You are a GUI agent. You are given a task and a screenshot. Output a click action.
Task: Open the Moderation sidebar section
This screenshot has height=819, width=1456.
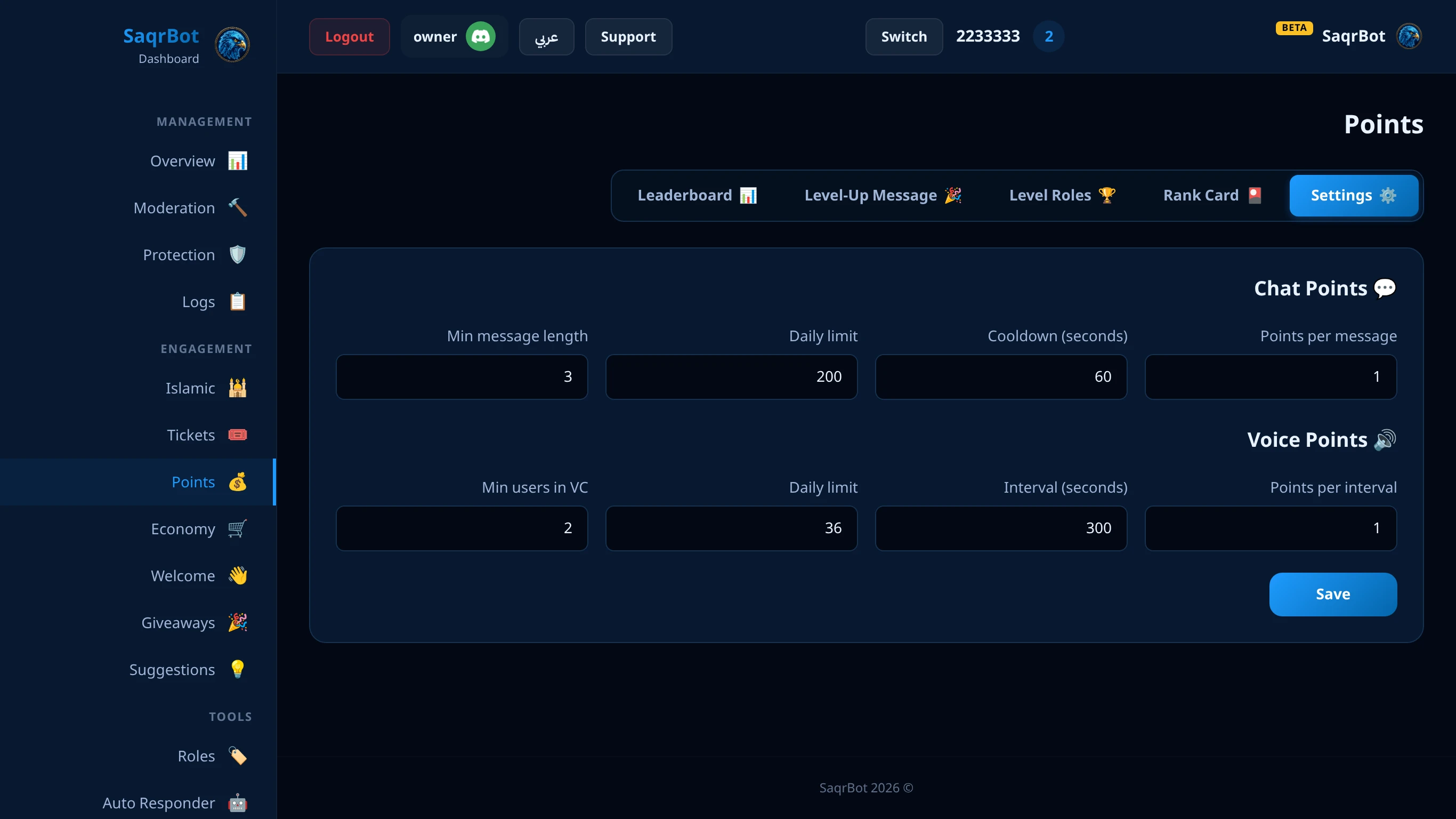[138, 208]
